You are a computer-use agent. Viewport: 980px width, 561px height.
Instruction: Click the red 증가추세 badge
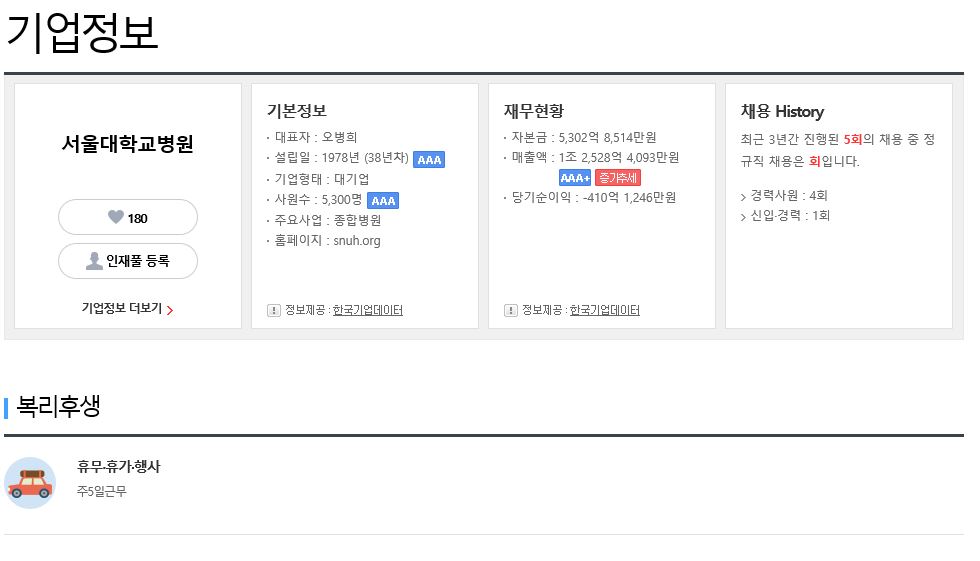tap(618, 178)
